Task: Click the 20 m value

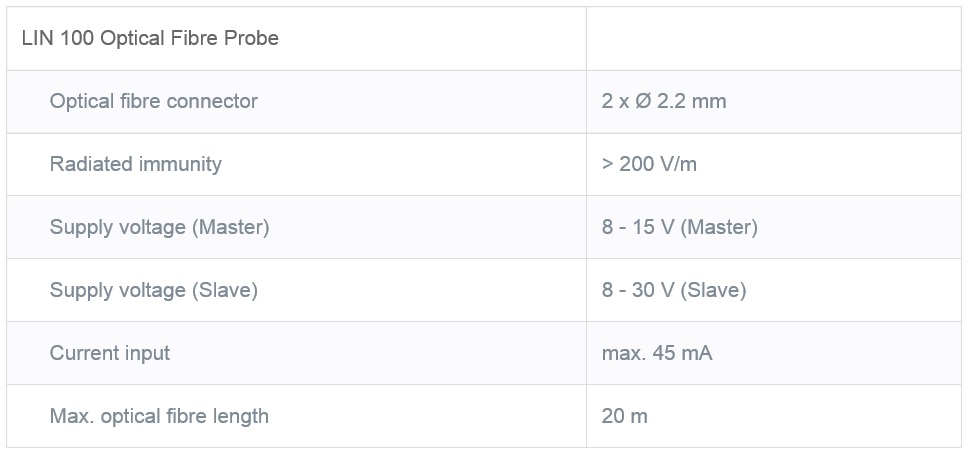Action: (624, 416)
